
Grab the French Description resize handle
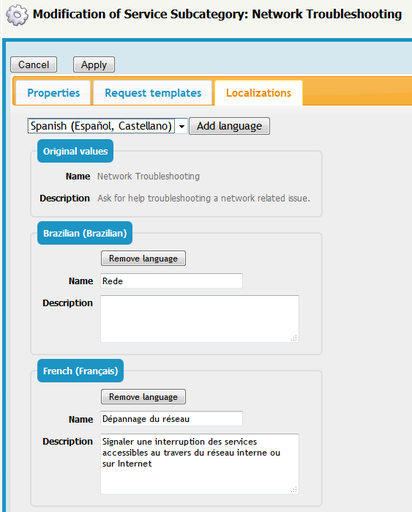294,490
